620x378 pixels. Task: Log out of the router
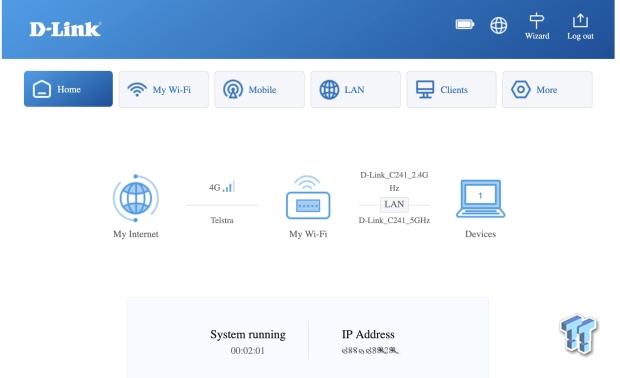580,26
